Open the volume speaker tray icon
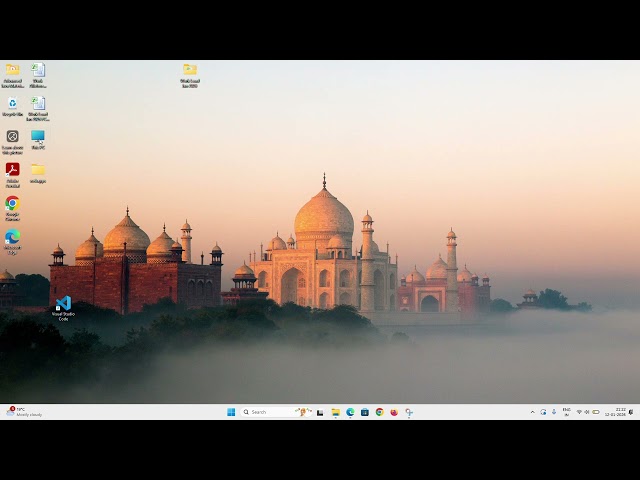 coord(587,412)
